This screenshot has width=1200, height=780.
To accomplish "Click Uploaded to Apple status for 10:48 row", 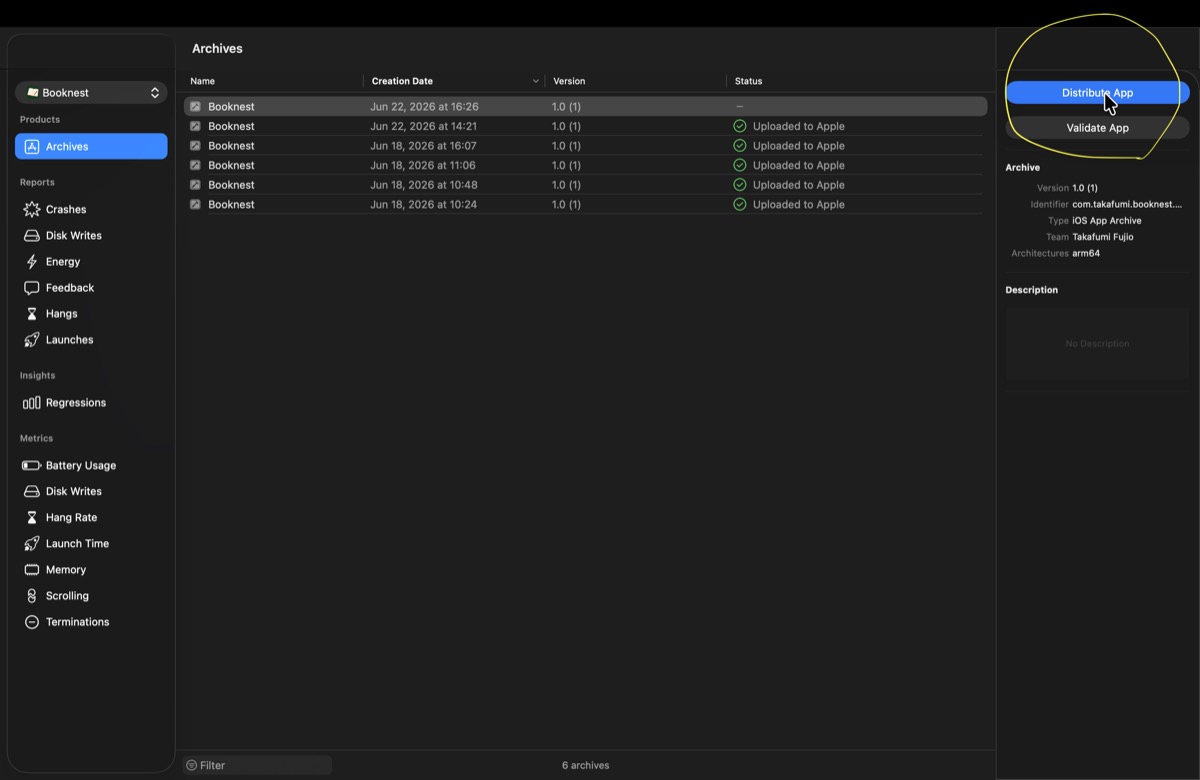I will click(798, 185).
